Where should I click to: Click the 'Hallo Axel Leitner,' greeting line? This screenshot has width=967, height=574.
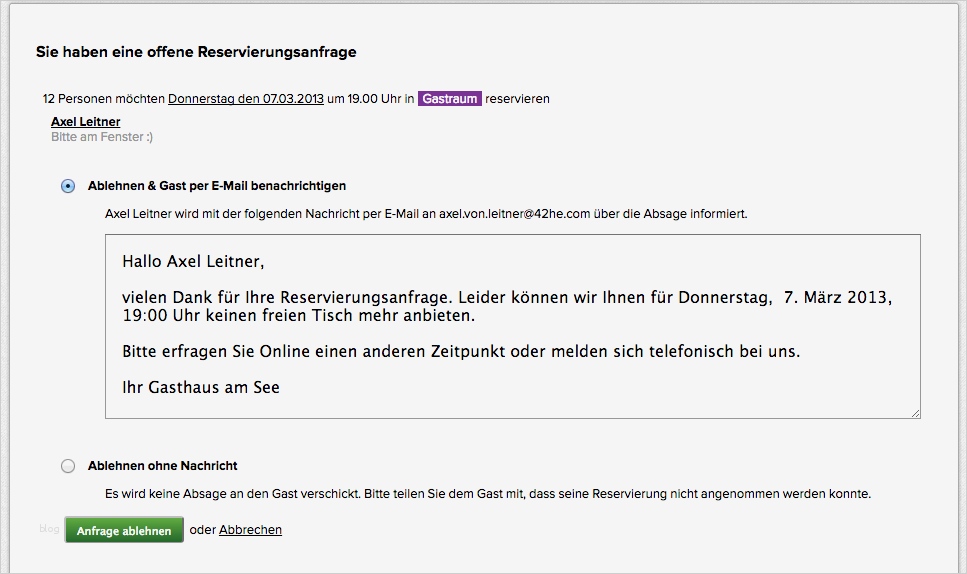(x=193, y=261)
